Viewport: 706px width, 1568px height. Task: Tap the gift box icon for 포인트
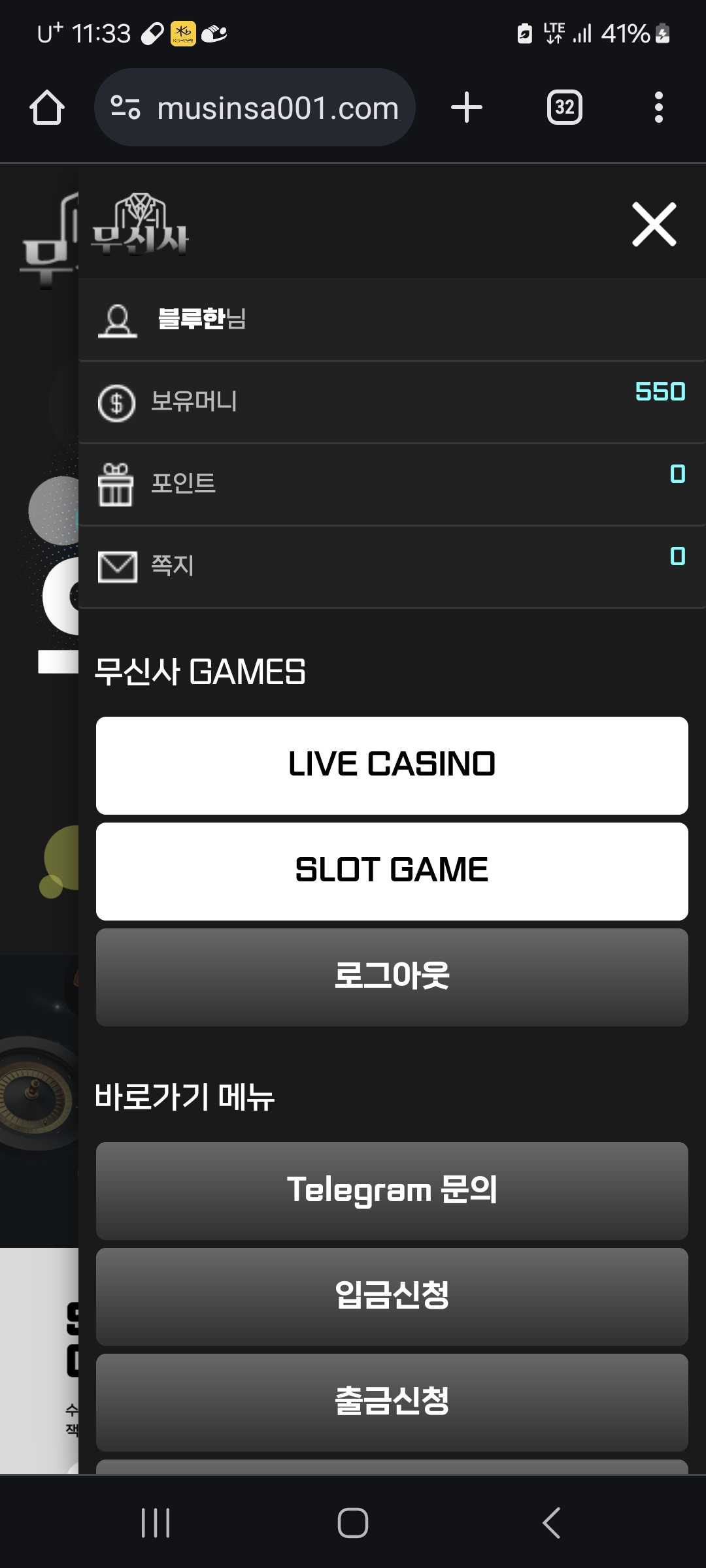116,484
